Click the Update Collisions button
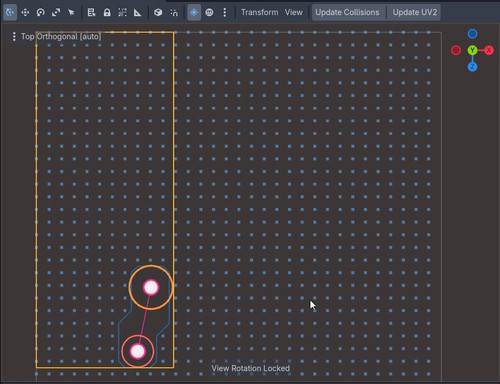This screenshot has width=500, height=384. pos(347,12)
